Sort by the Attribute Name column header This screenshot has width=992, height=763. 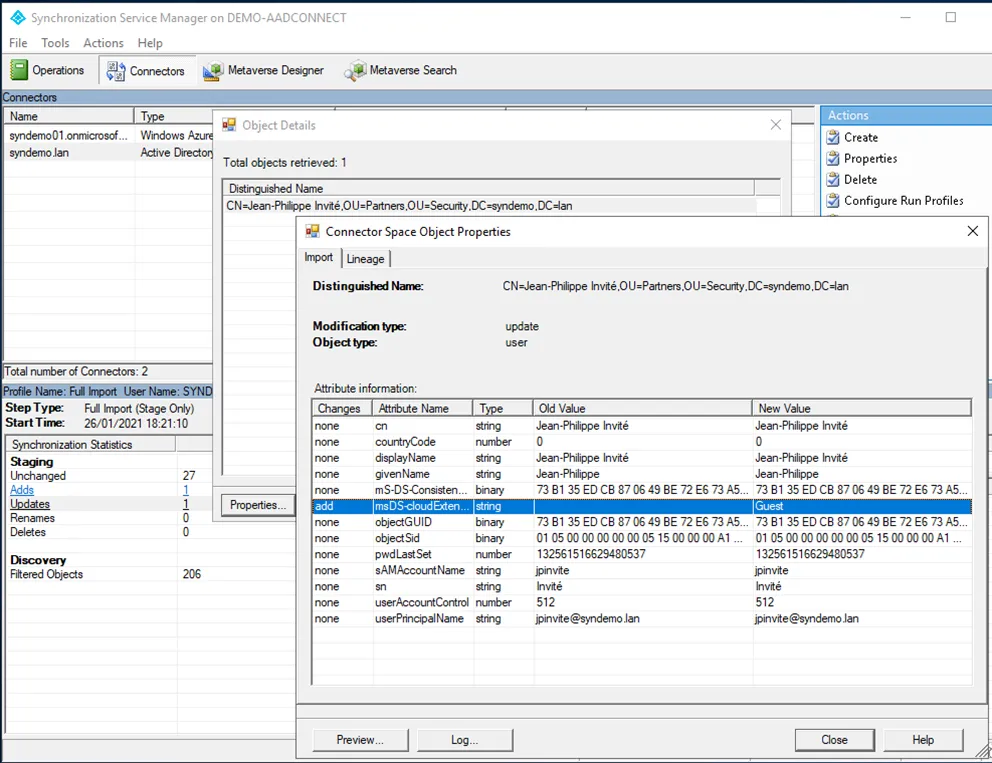click(x=420, y=408)
